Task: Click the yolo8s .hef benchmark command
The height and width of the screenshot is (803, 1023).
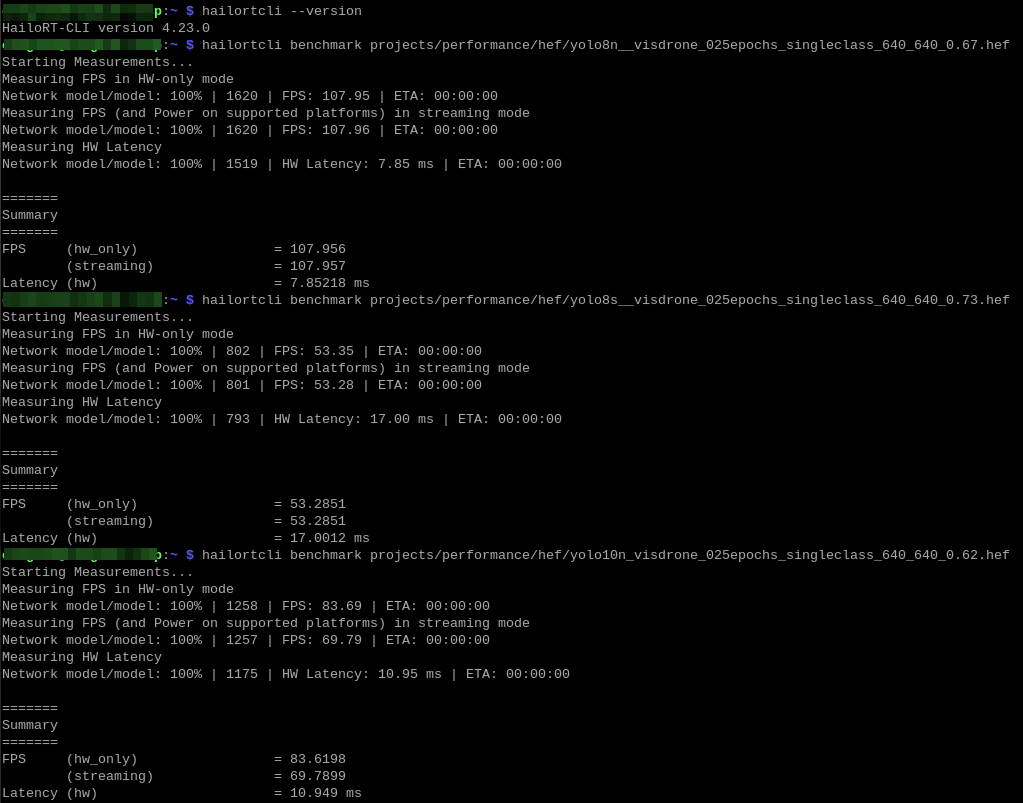Action: click(605, 300)
